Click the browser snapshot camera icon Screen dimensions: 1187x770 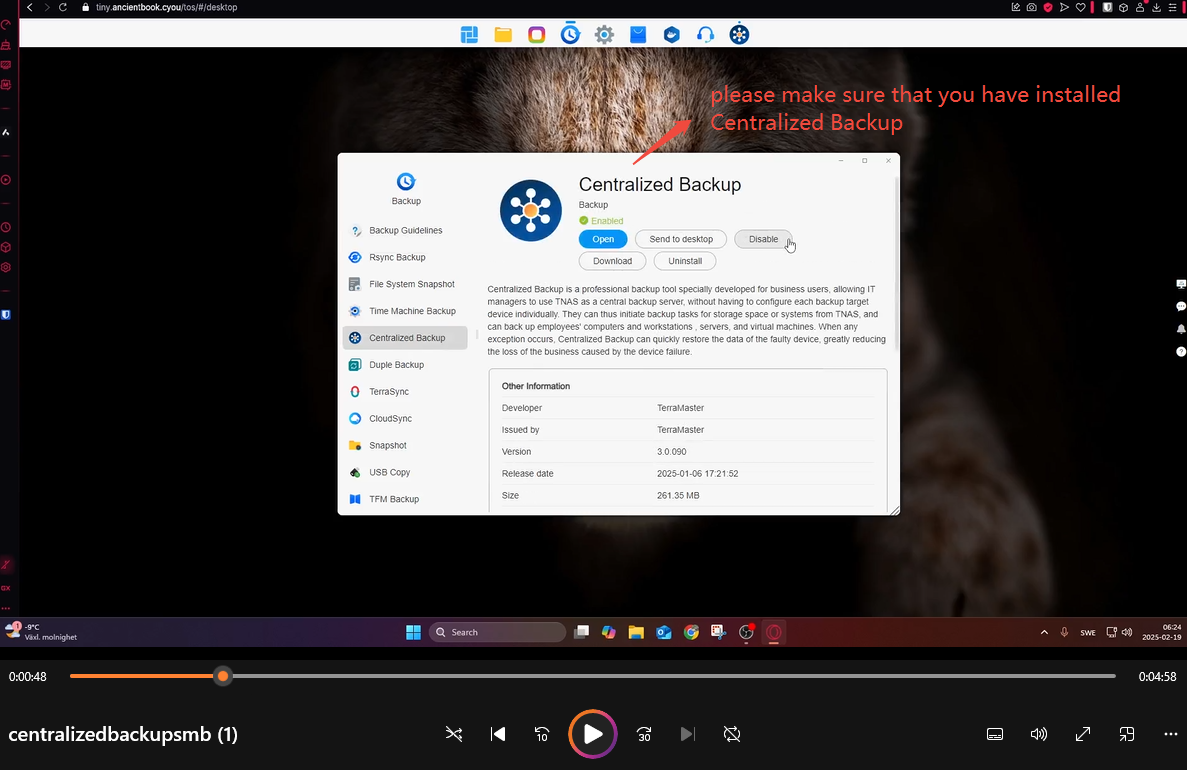(1032, 8)
